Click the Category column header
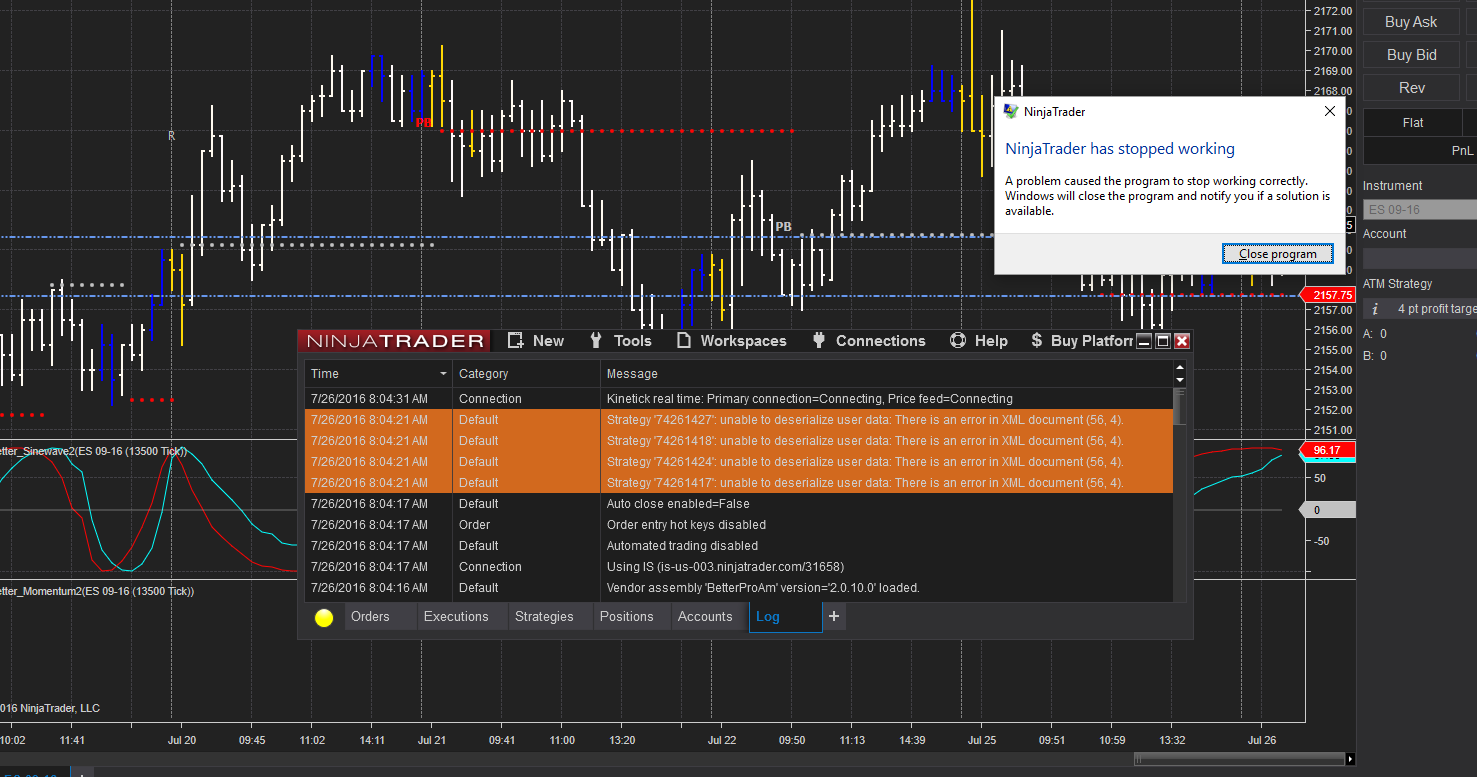The height and width of the screenshot is (777, 1477). pyautogui.click(x=526, y=374)
